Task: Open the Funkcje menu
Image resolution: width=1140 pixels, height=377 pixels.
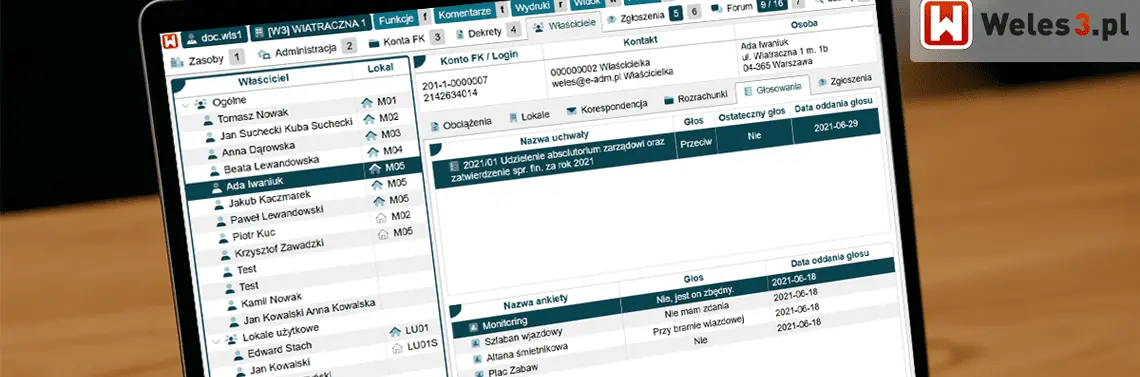Action: click(396, 19)
